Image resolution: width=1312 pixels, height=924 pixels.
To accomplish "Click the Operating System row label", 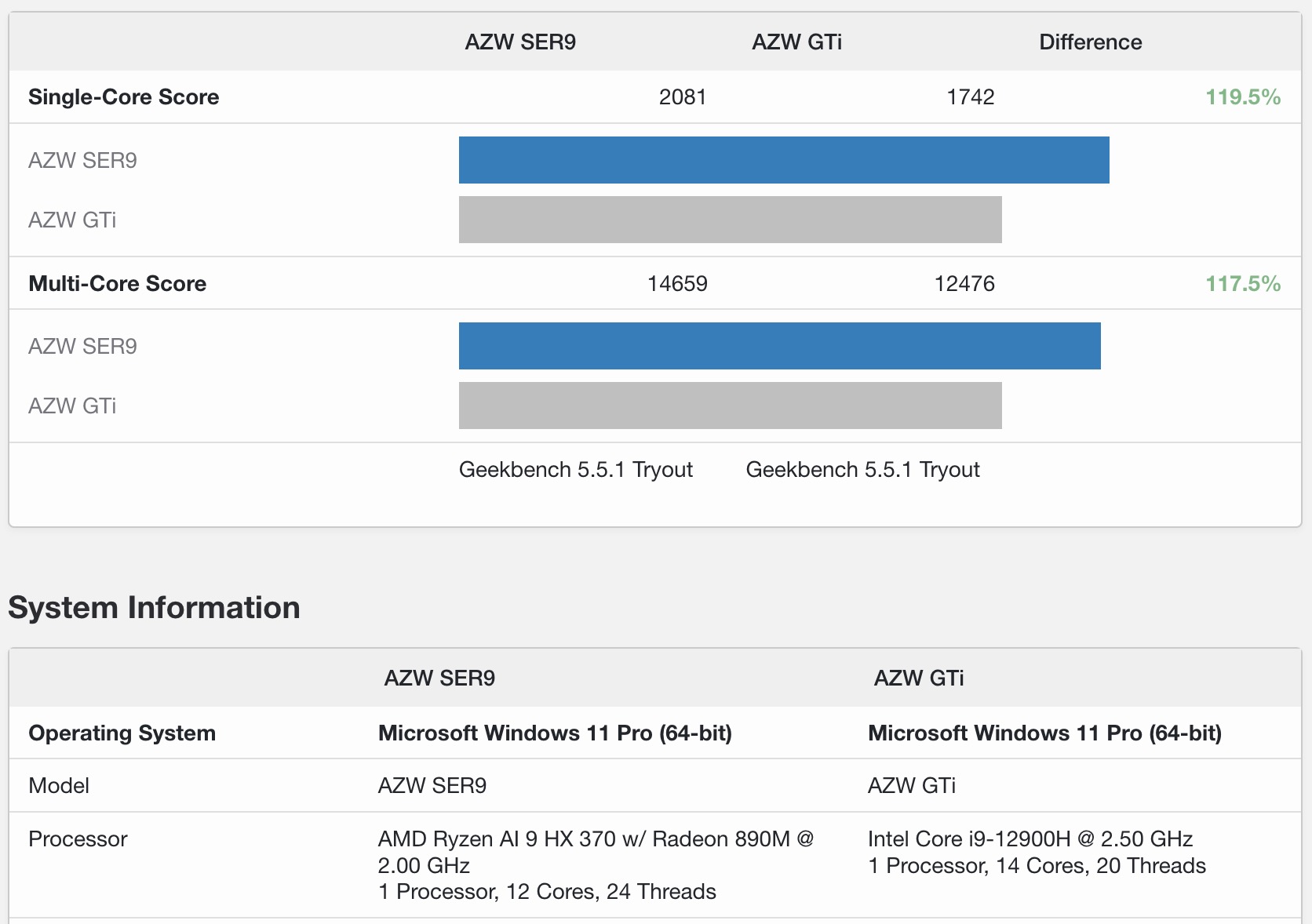I will [x=122, y=733].
